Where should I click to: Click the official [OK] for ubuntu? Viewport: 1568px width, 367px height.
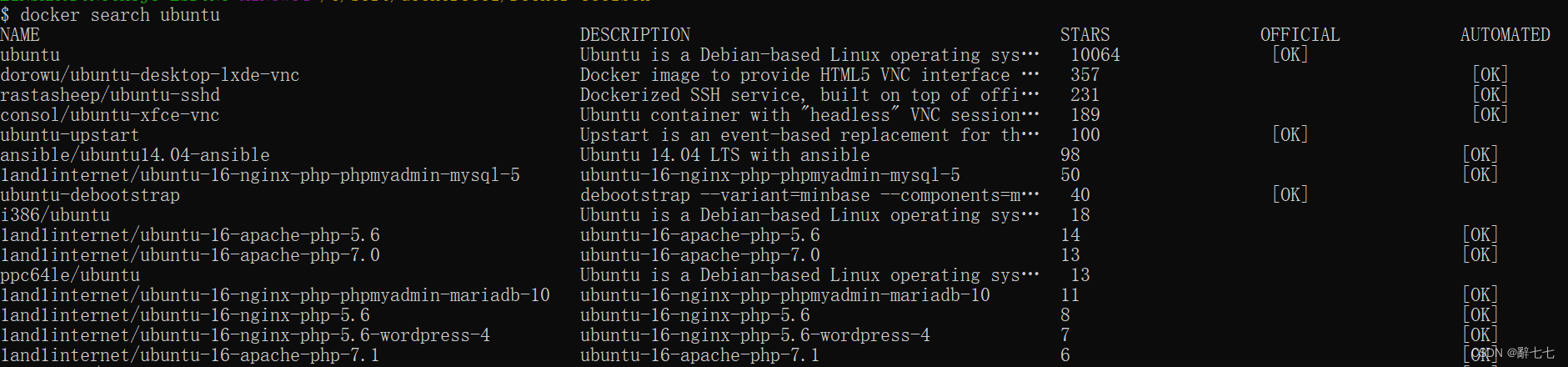pos(1290,55)
